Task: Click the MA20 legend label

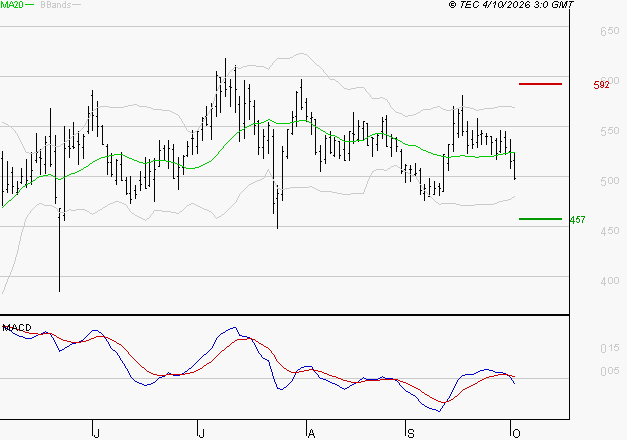Action: tap(12, 4)
